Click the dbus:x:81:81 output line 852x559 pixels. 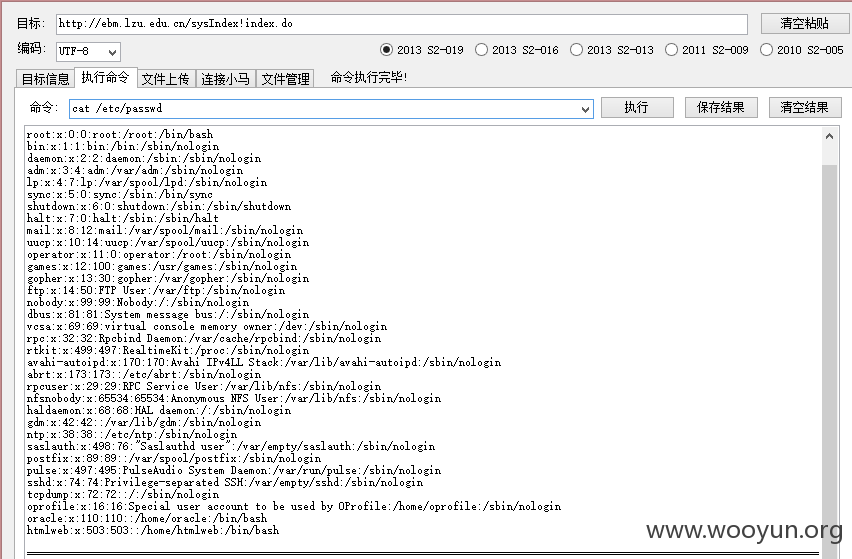(168, 314)
